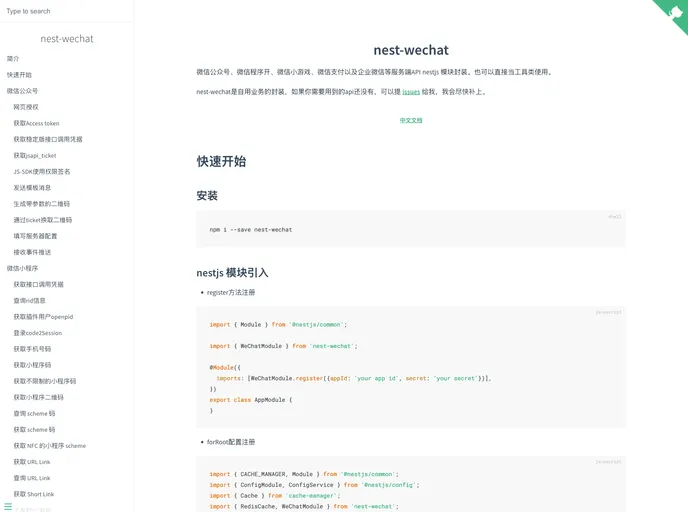Image resolution: width=688 pixels, height=512 pixels.
Task: Open 获取手机号码 sidebar entry
Action: tap(32, 349)
